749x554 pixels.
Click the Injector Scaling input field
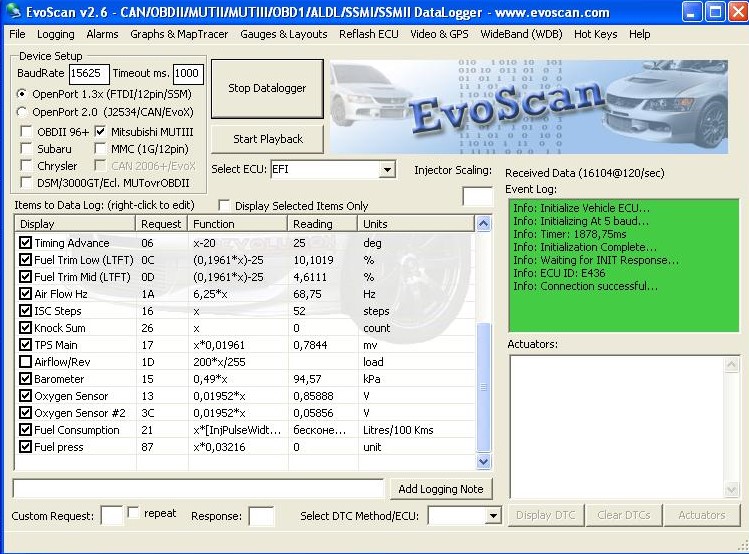pos(477,196)
